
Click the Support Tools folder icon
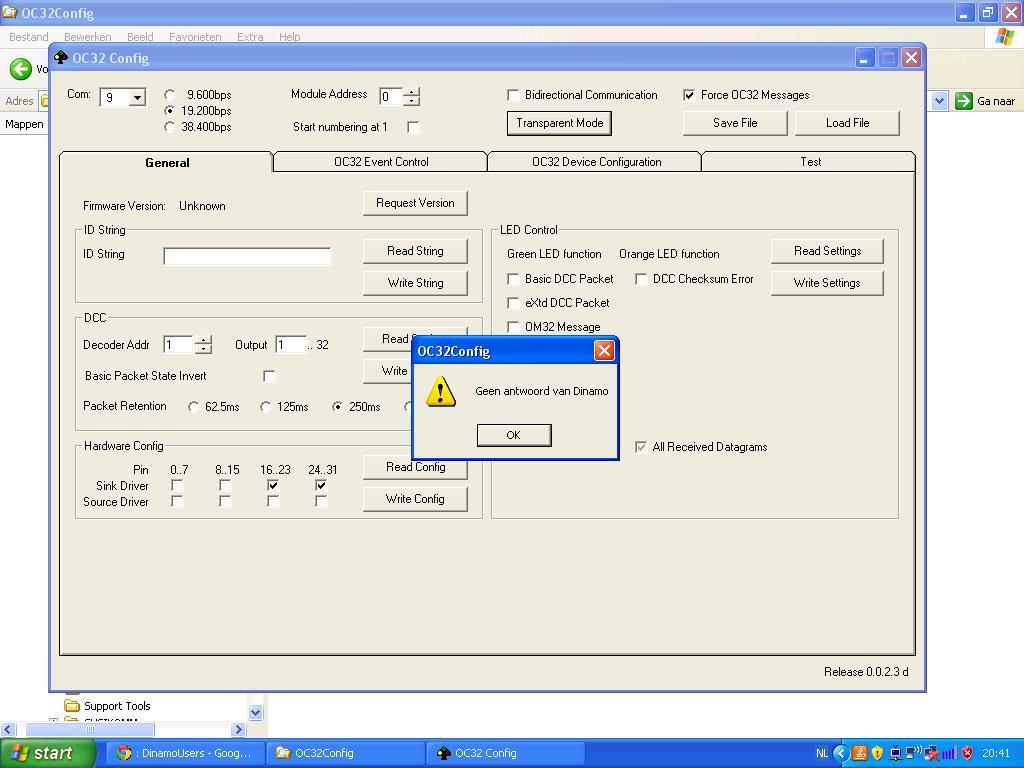pos(71,705)
